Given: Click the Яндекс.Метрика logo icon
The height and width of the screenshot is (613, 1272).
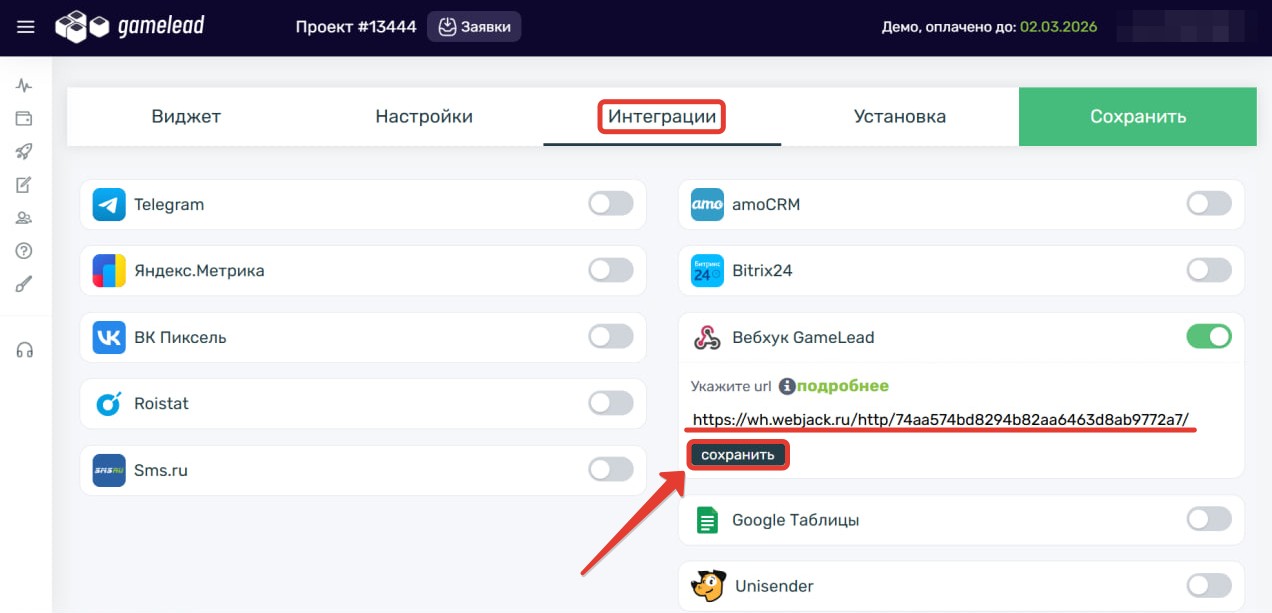Looking at the screenshot, I should click(109, 271).
